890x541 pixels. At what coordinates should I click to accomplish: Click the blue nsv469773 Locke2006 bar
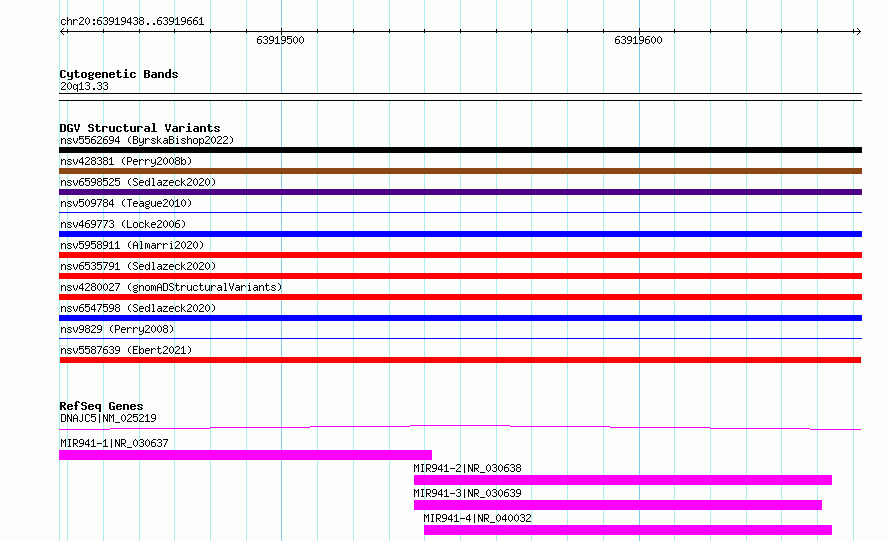[x=460, y=234]
